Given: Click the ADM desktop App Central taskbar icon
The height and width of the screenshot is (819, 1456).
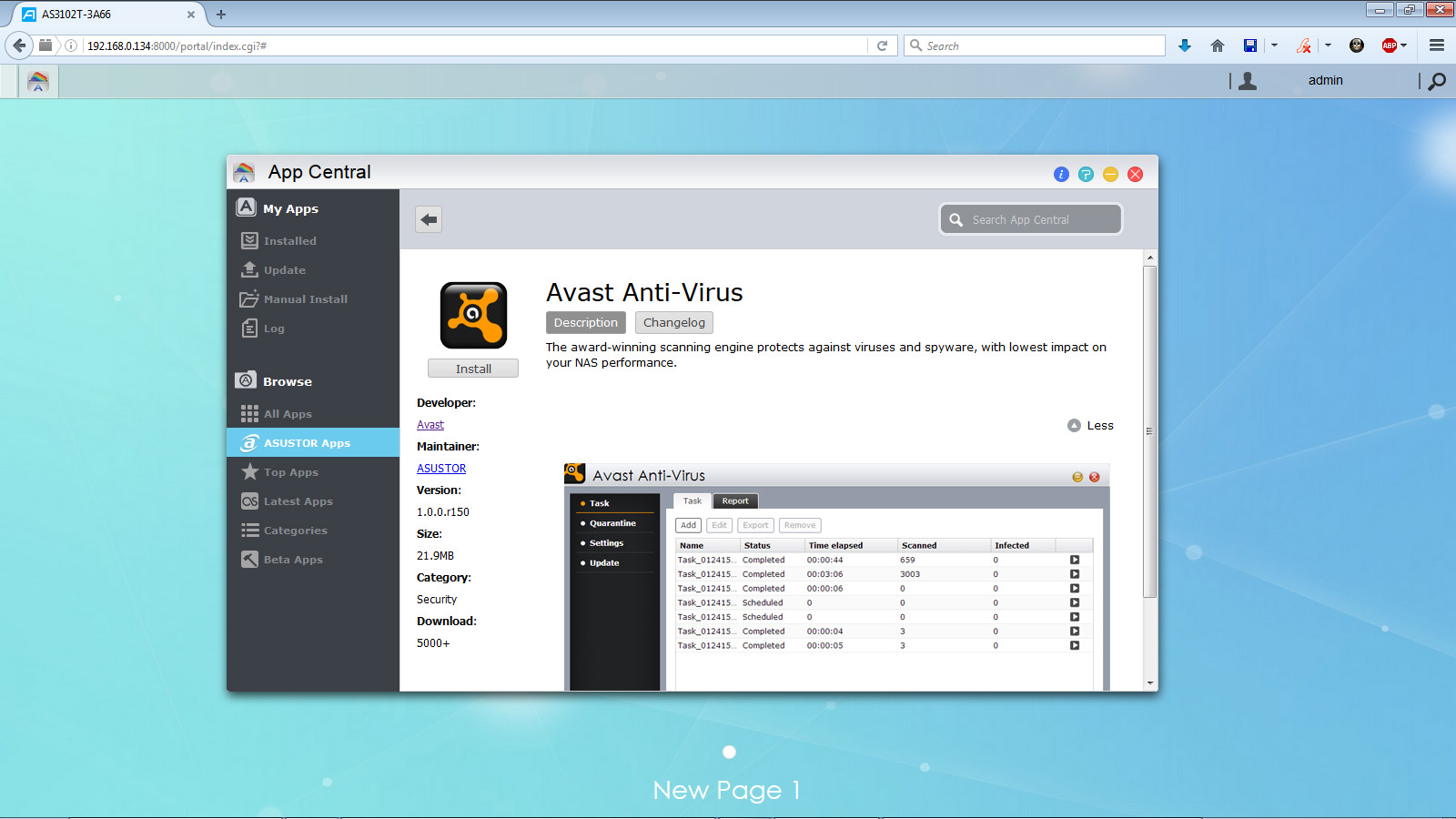Looking at the screenshot, I should pyautogui.click(x=38, y=81).
